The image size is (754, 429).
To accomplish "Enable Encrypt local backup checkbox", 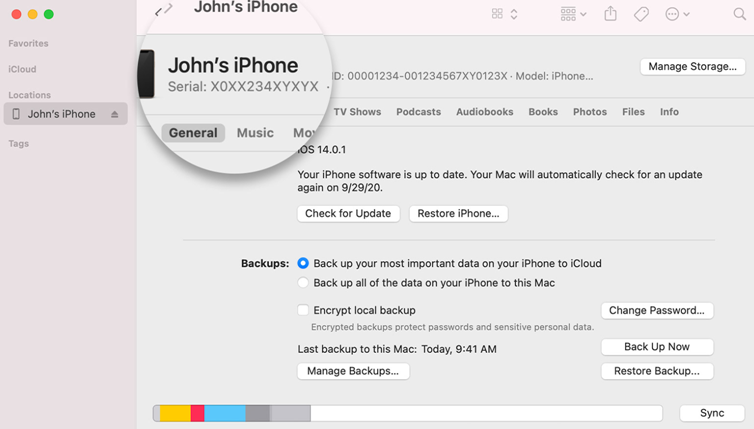I will point(303,310).
